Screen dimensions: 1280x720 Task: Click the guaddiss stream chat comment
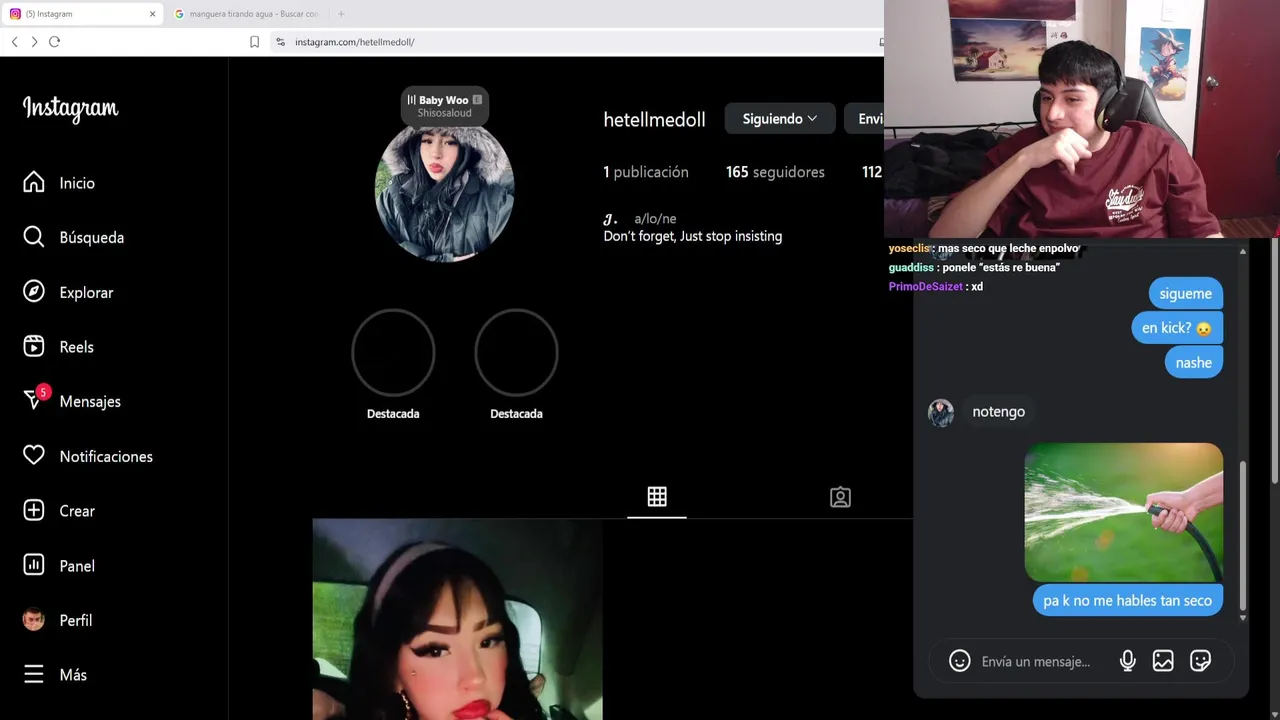tap(974, 267)
